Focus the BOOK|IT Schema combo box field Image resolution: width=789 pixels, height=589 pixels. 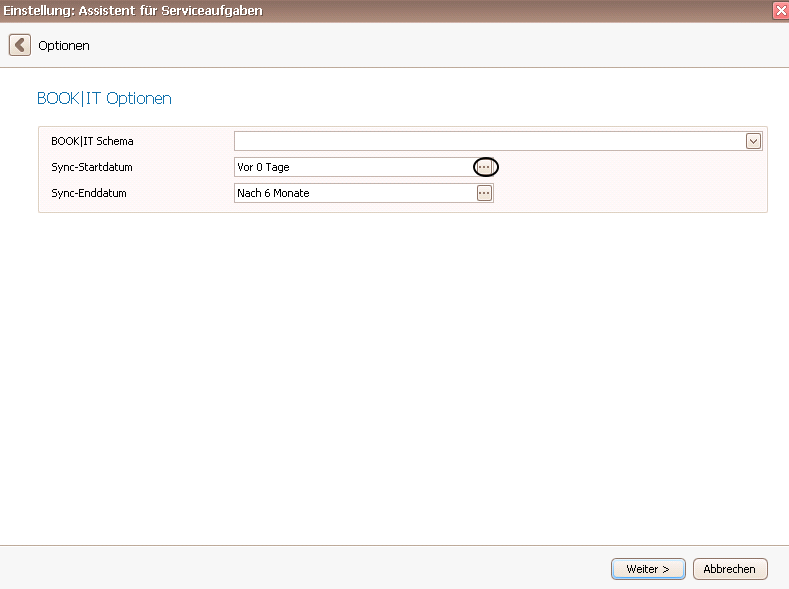[498, 141]
